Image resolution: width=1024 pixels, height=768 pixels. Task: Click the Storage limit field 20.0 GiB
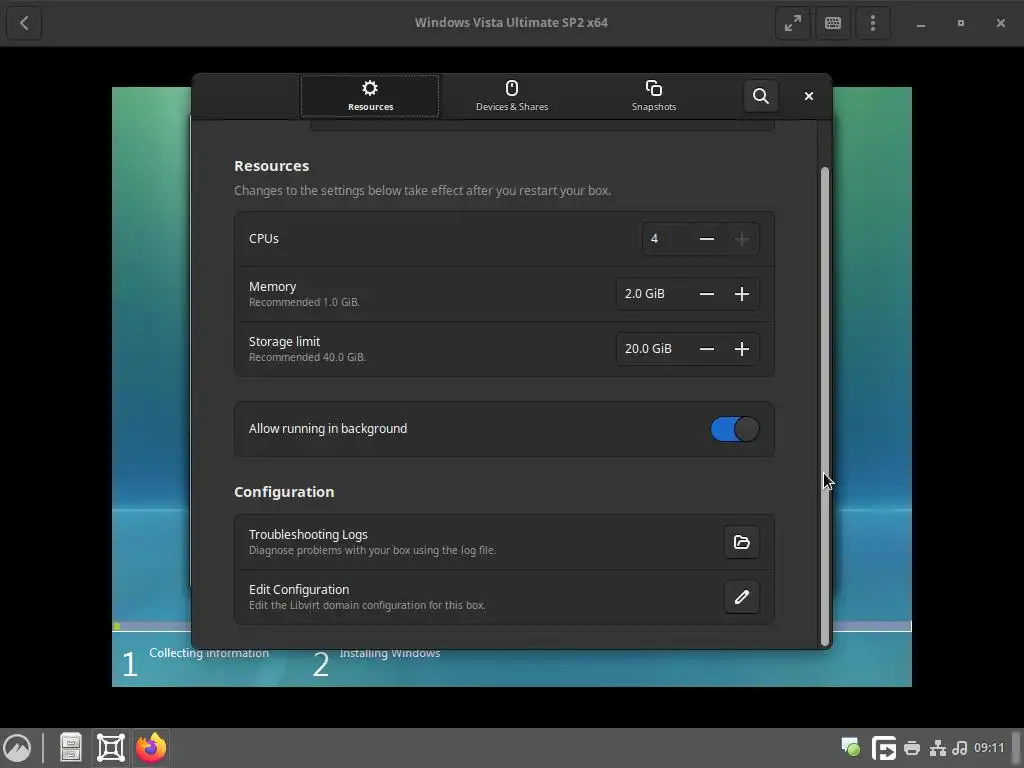coord(652,349)
